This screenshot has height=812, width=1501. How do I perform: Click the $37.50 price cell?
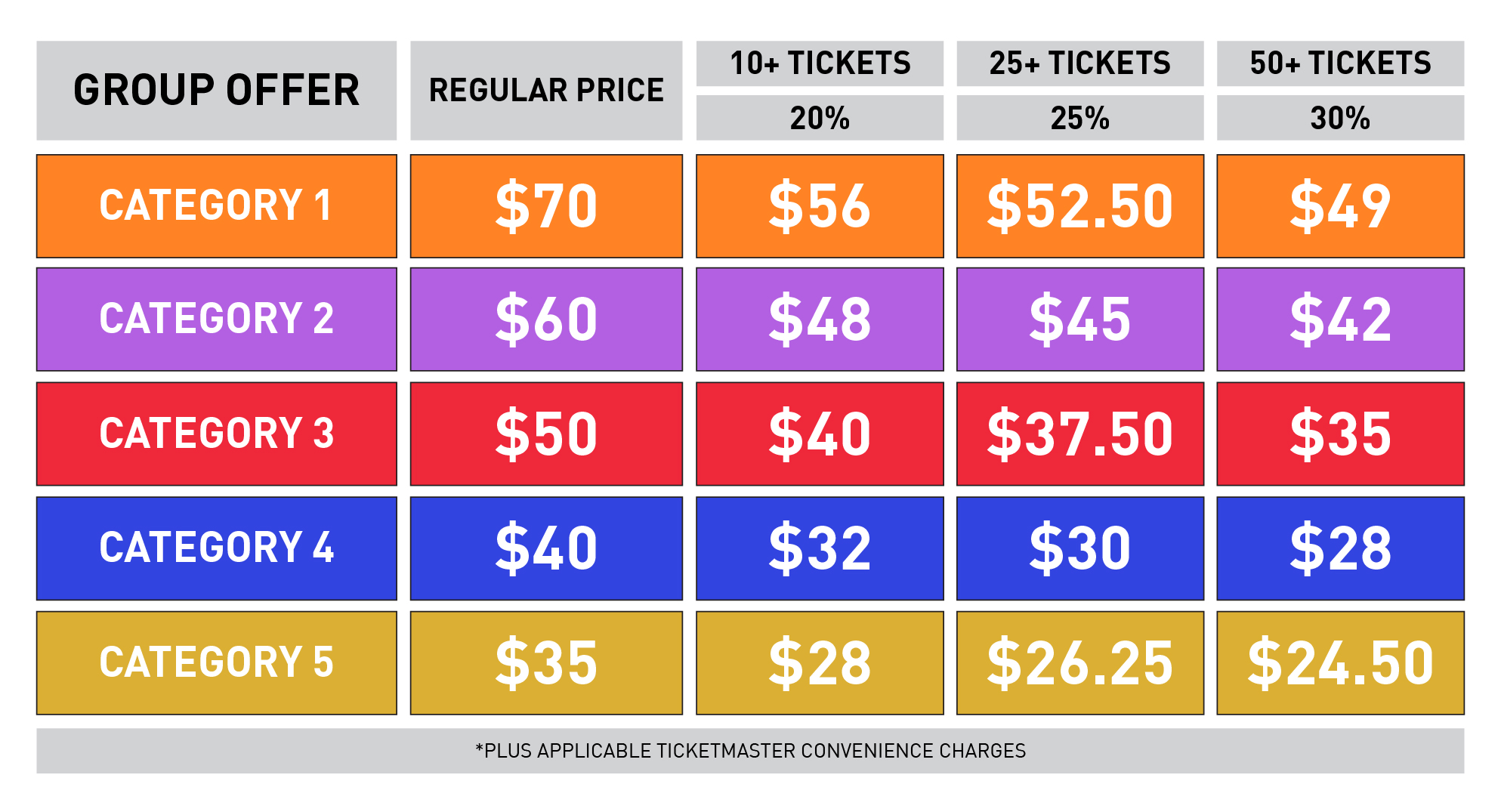[x=1080, y=434]
